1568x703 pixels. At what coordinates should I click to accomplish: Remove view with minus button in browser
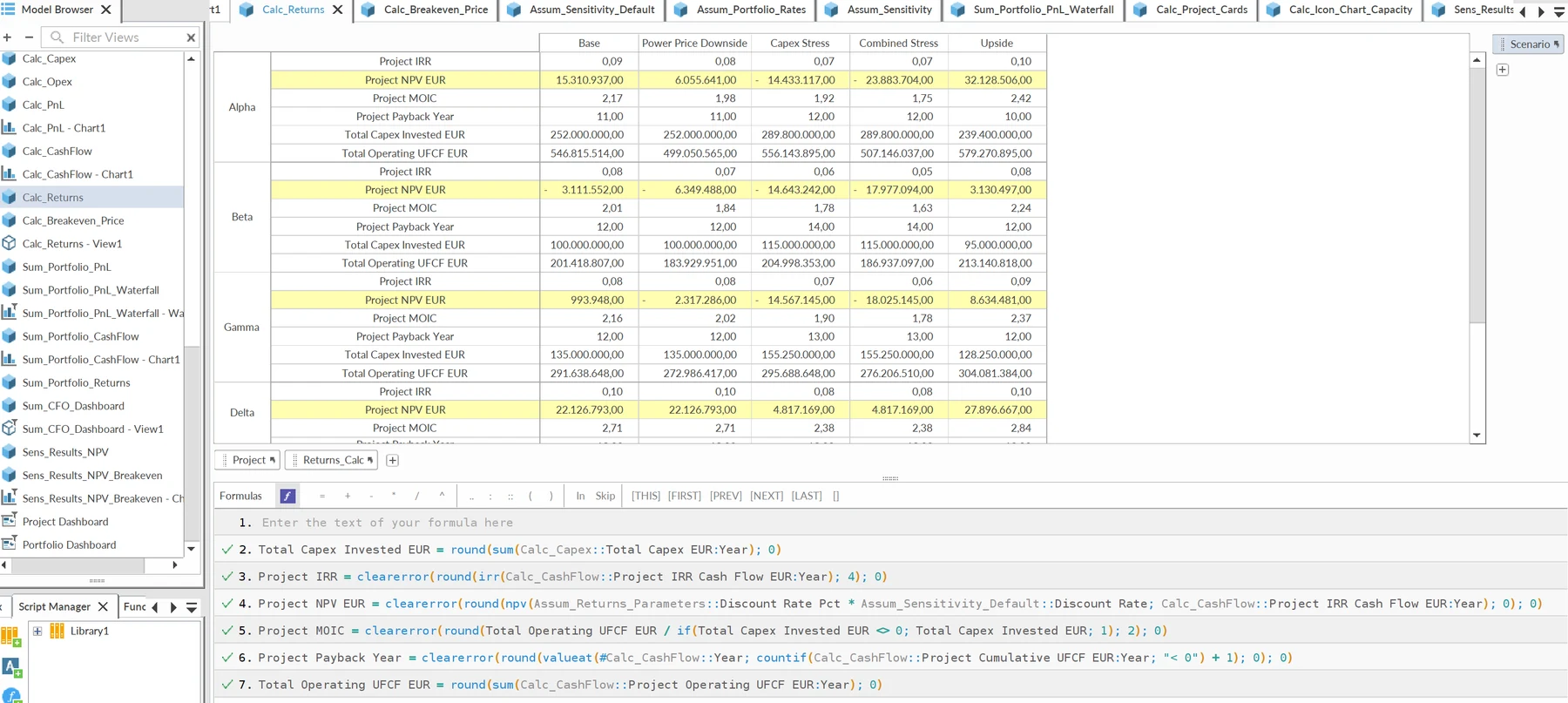tap(29, 37)
